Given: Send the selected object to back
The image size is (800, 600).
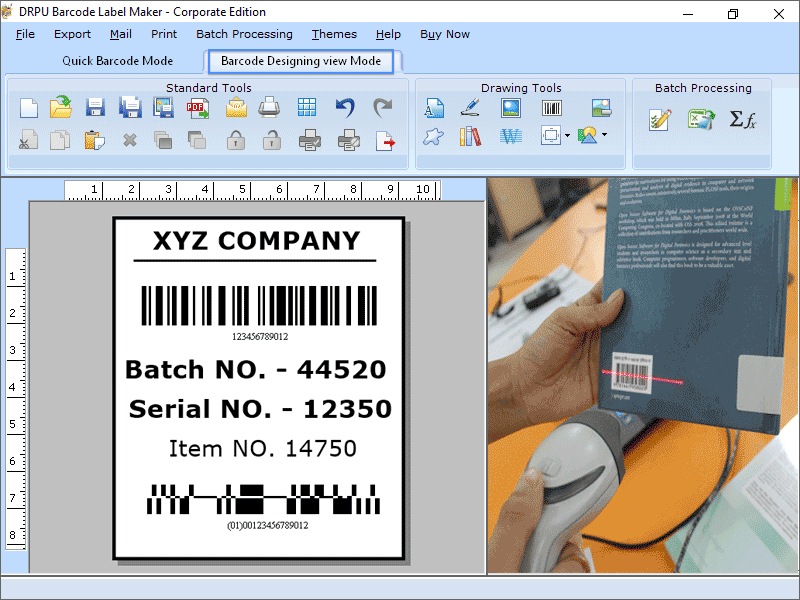Looking at the screenshot, I should coord(196,140).
